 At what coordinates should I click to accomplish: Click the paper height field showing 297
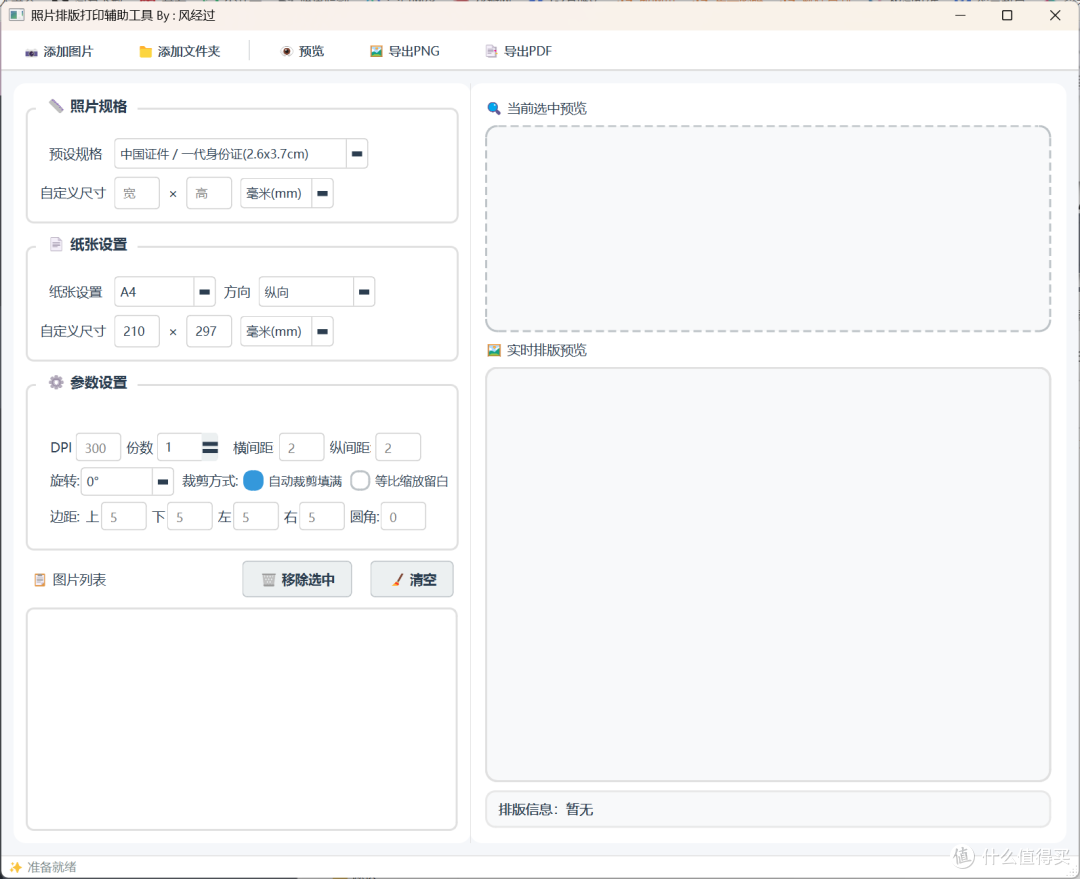[x=209, y=331]
